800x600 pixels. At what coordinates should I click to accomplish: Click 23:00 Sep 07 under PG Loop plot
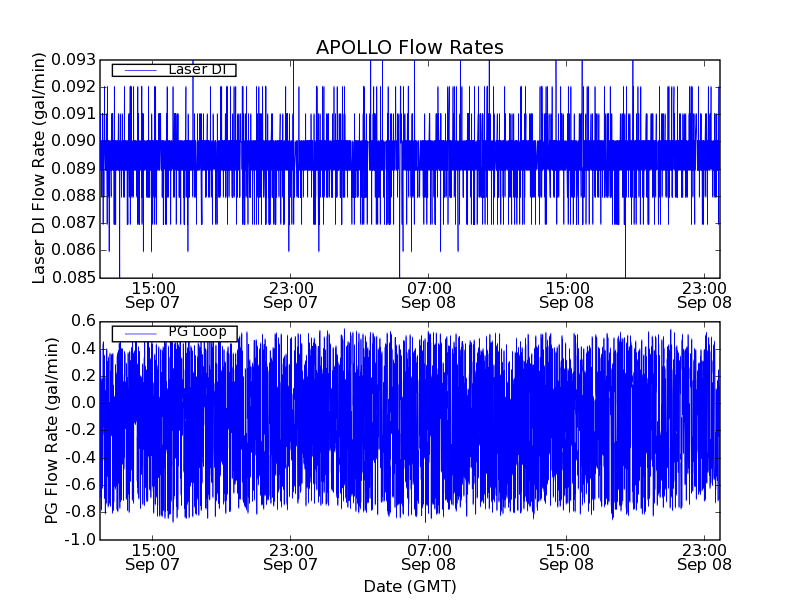tap(290, 558)
